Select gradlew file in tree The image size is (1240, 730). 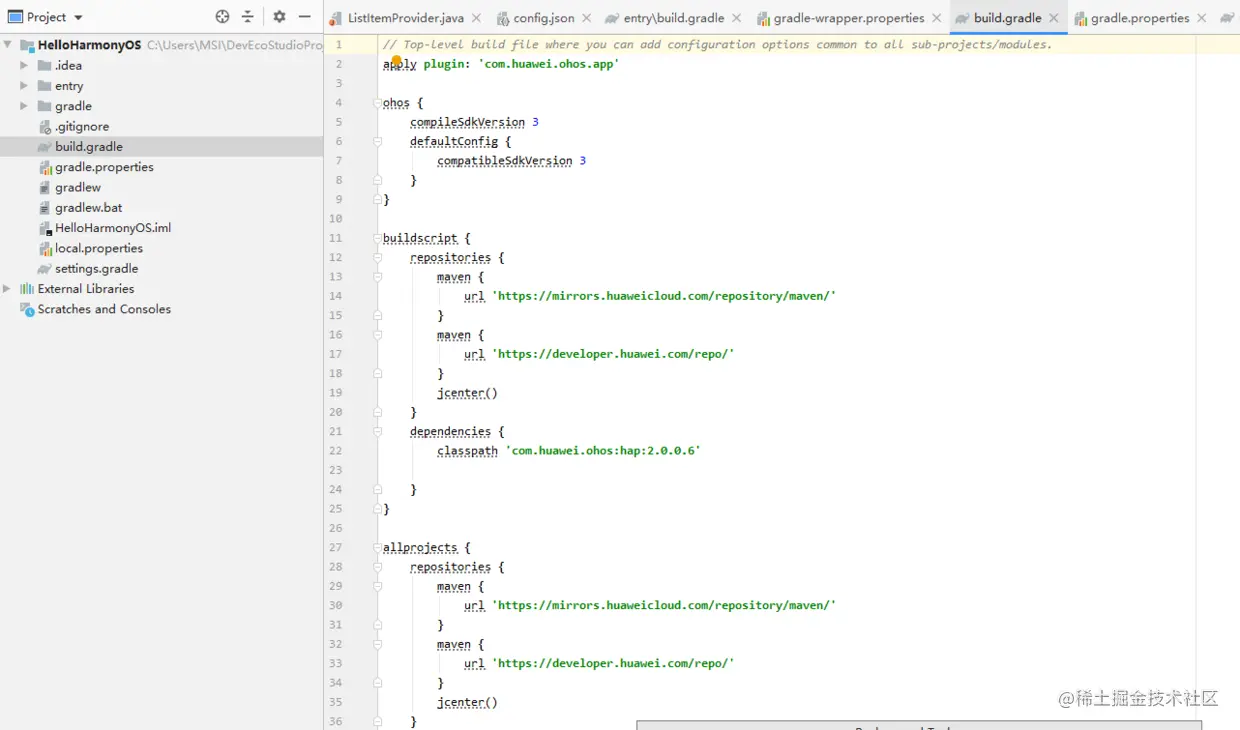tap(78, 187)
